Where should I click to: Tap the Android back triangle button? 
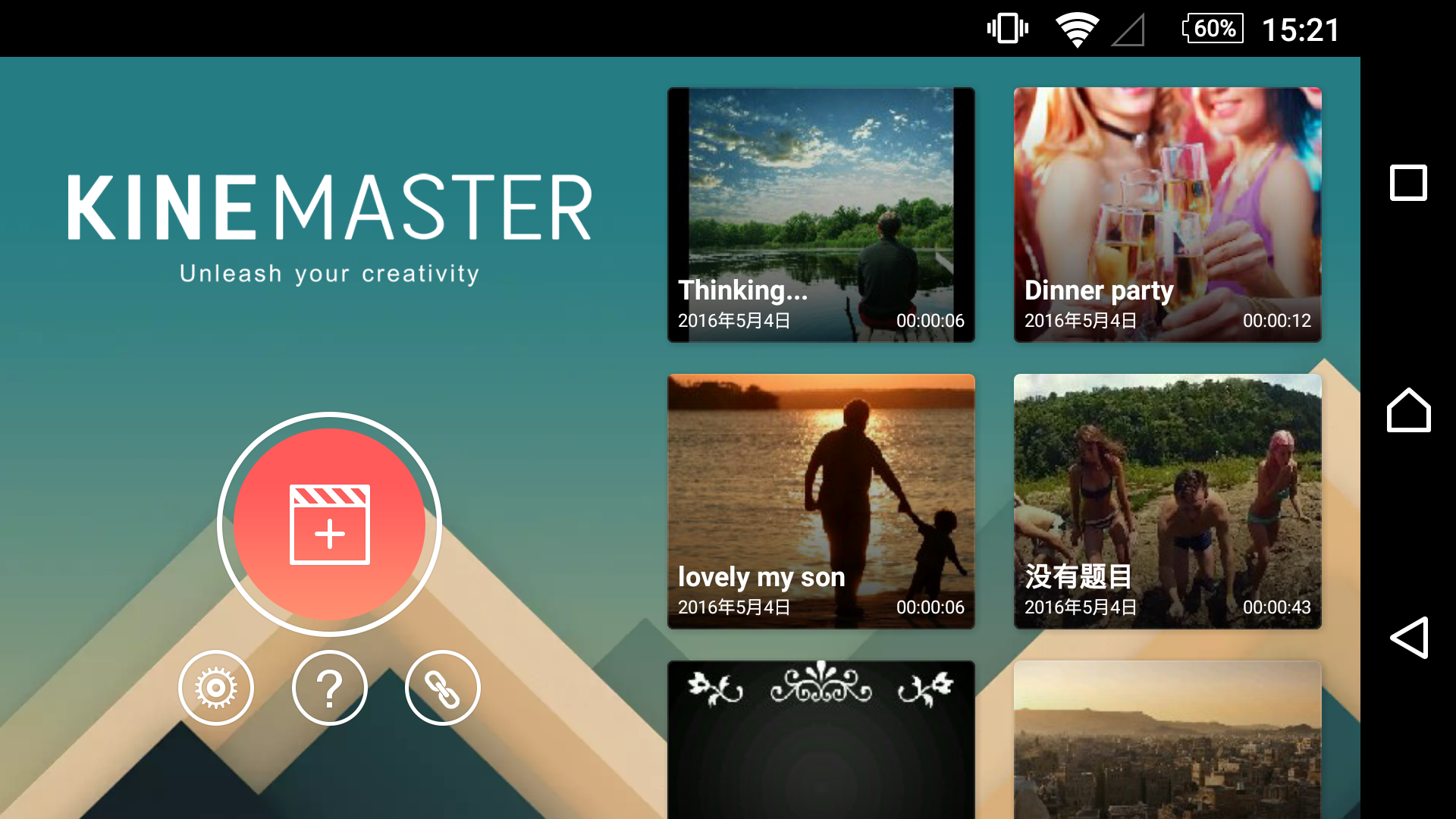click(1409, 637)
